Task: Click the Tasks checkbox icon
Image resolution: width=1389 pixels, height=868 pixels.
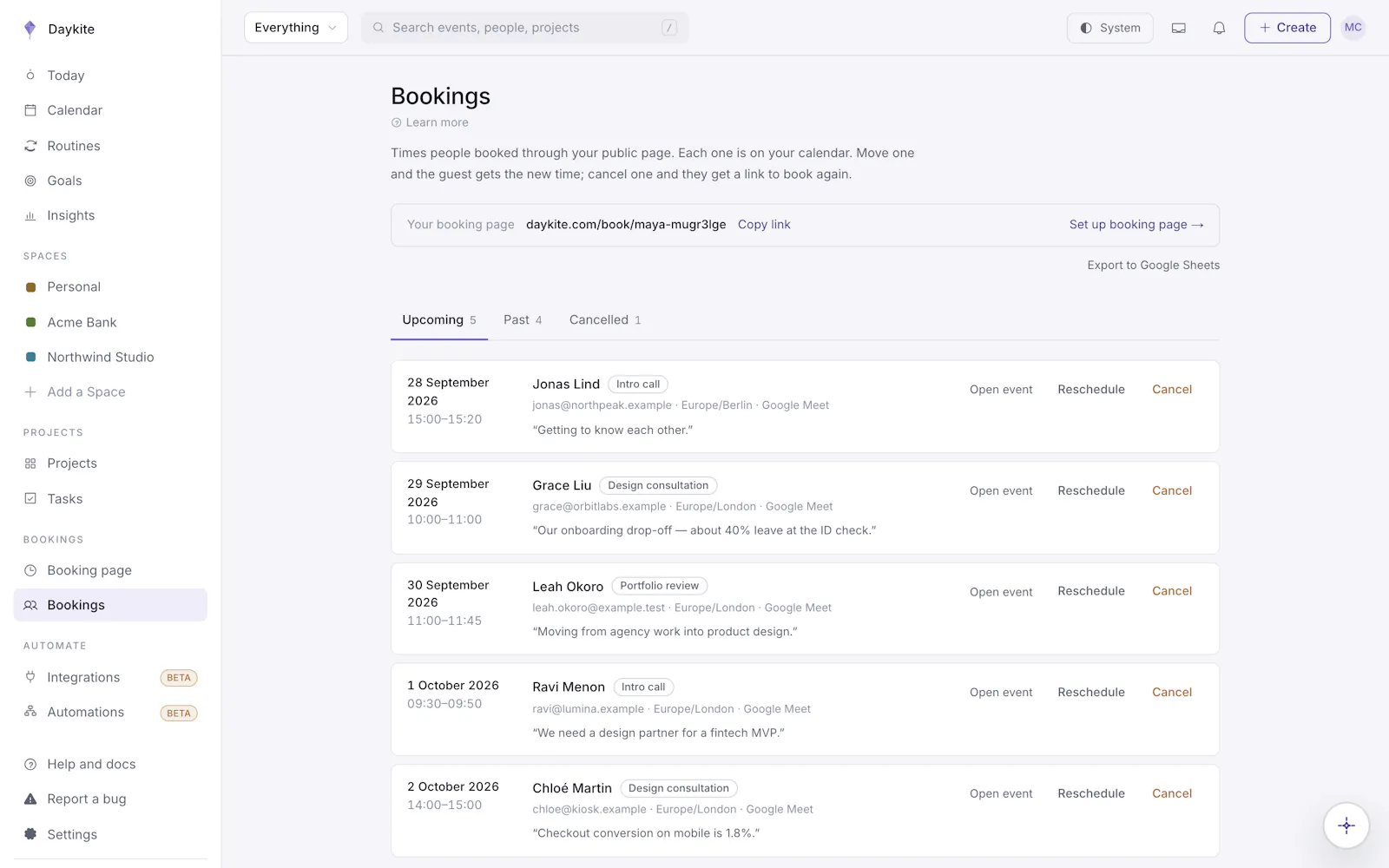Action: coord(30,499)
